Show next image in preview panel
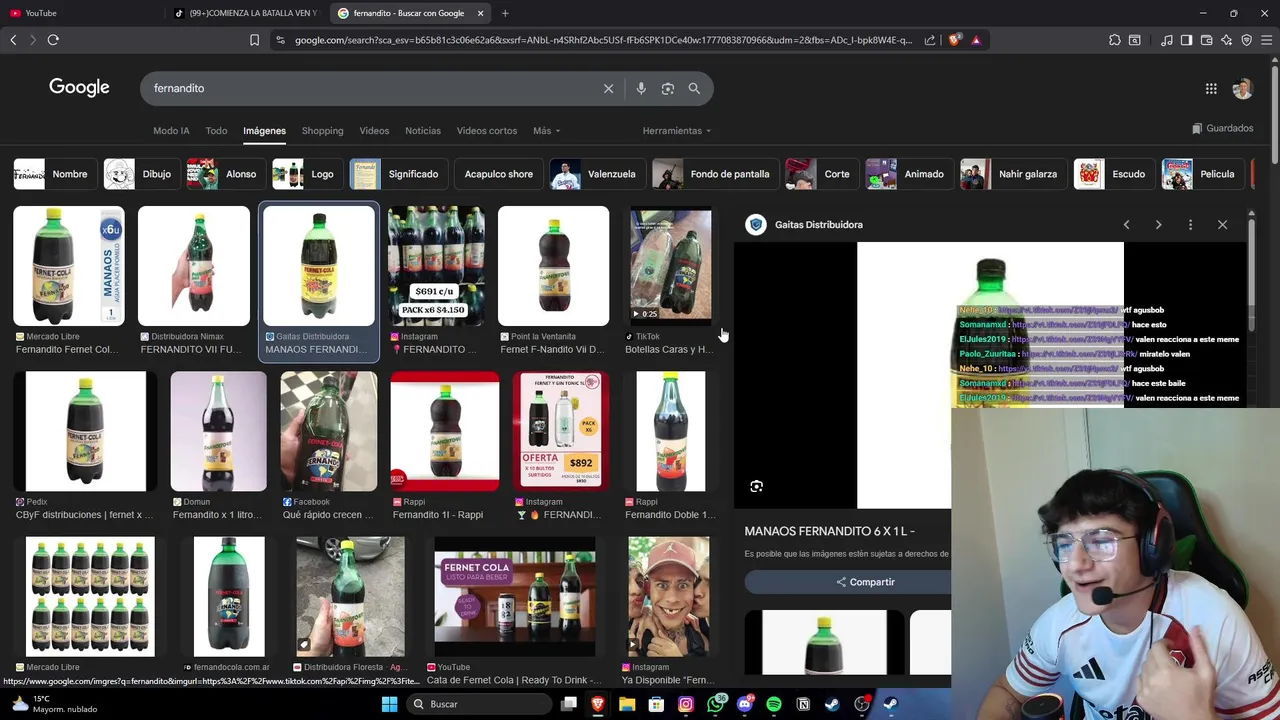Viewport: 1280px width, 720px height. click(x=1158, y=225)
